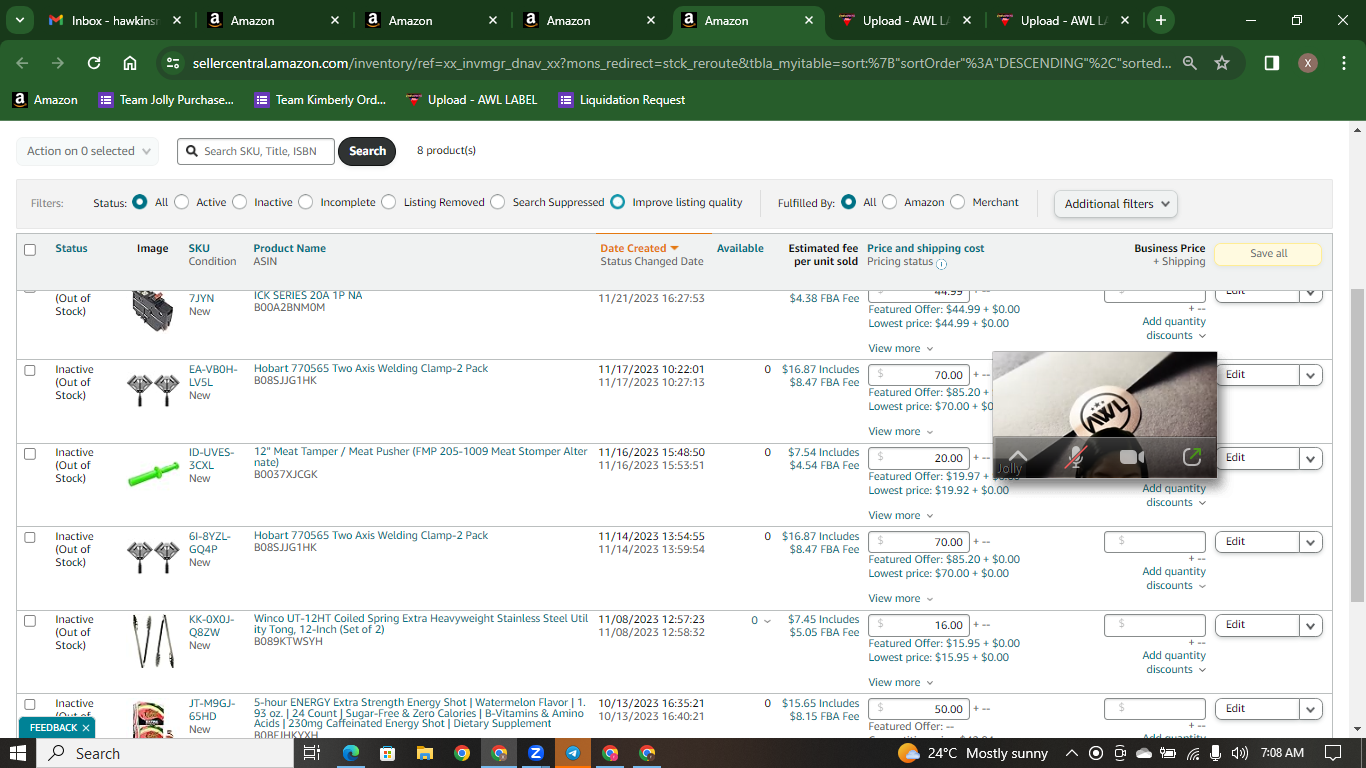Toggle video camera in Zoom mini window
This screenshot has height=768, width=1366.
1132,458
